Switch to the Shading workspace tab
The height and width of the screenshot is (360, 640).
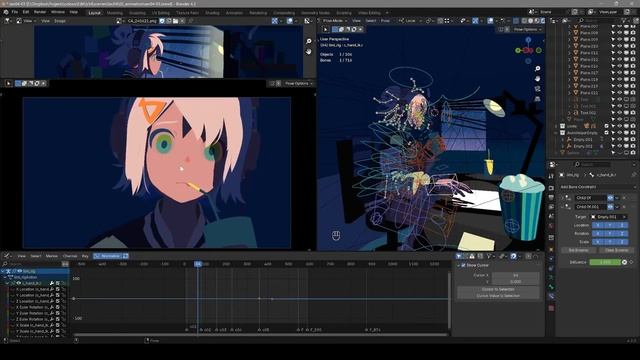coord(212,13)
